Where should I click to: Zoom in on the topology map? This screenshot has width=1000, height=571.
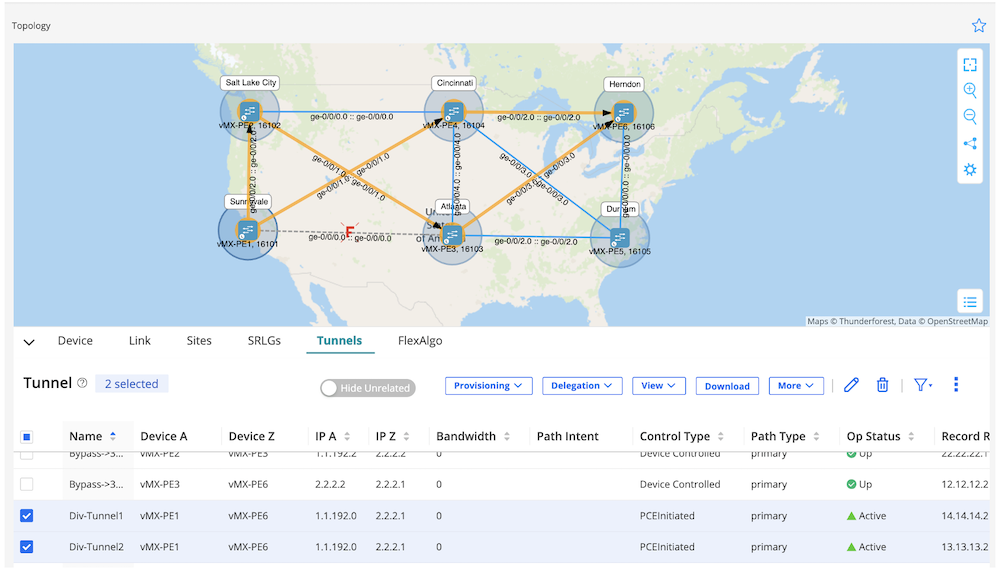coord(969,90)
